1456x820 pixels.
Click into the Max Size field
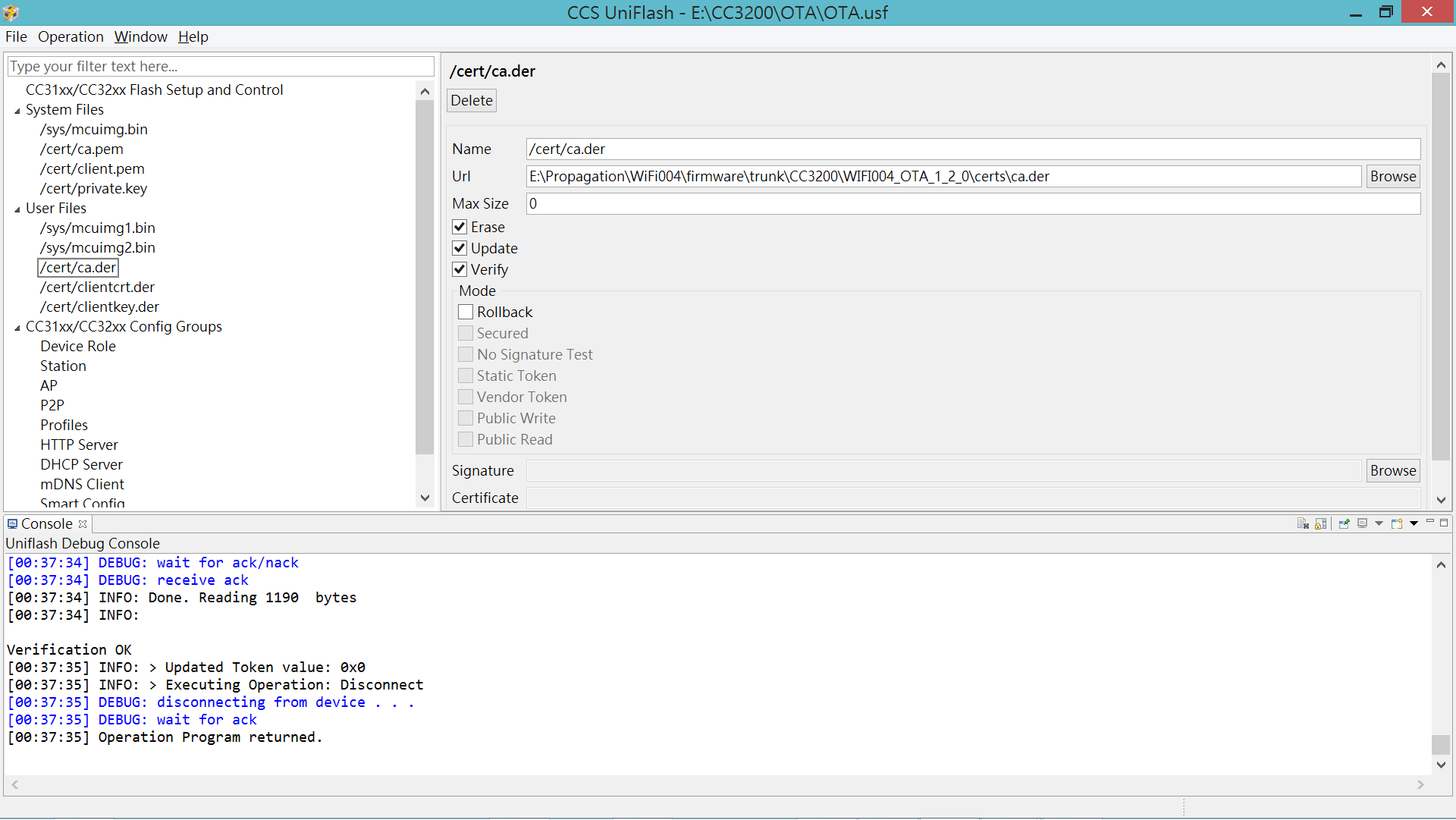click(x=973, y=203)
